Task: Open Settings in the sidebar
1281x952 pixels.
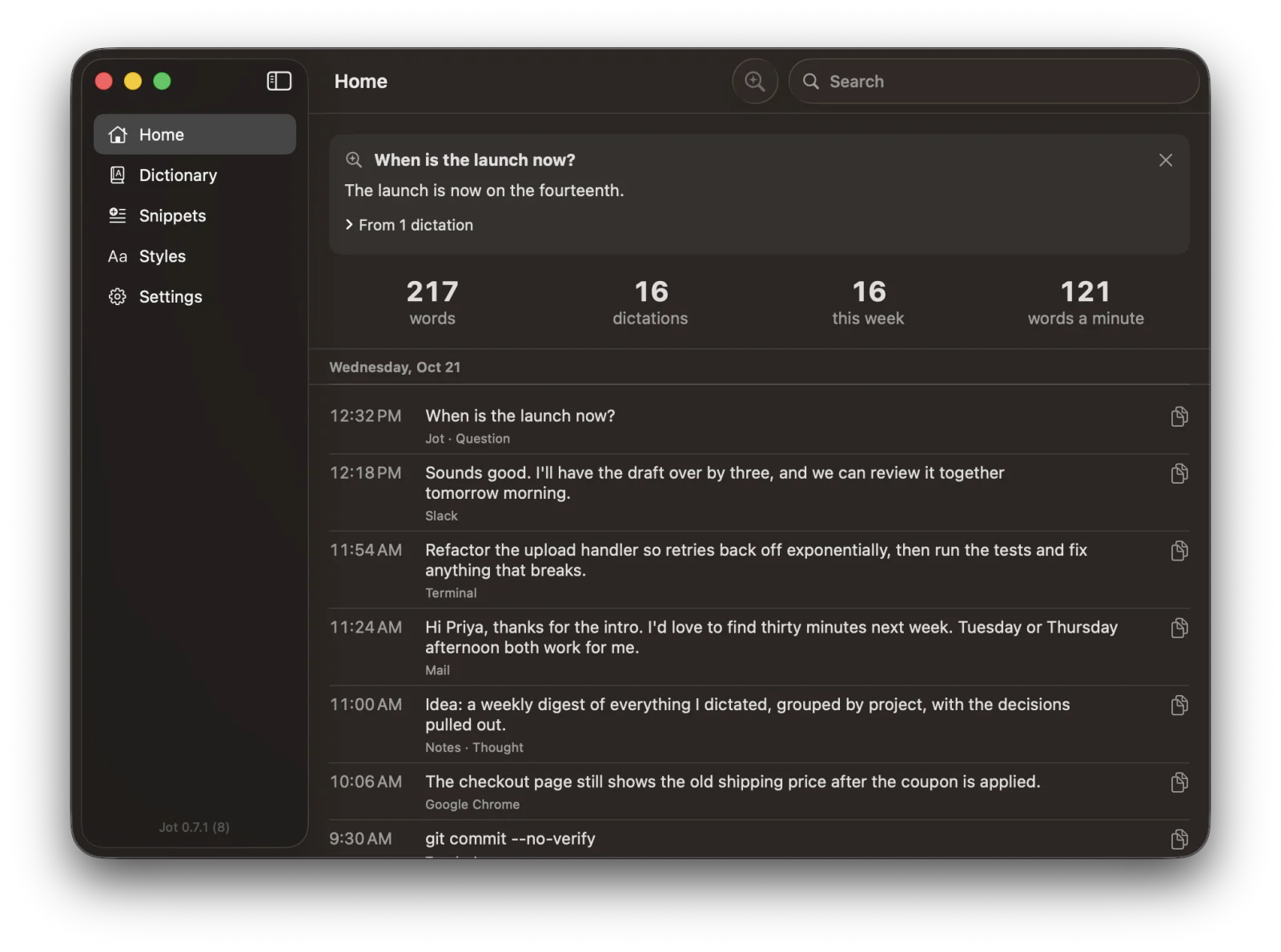Action: (x=195, y=296)
